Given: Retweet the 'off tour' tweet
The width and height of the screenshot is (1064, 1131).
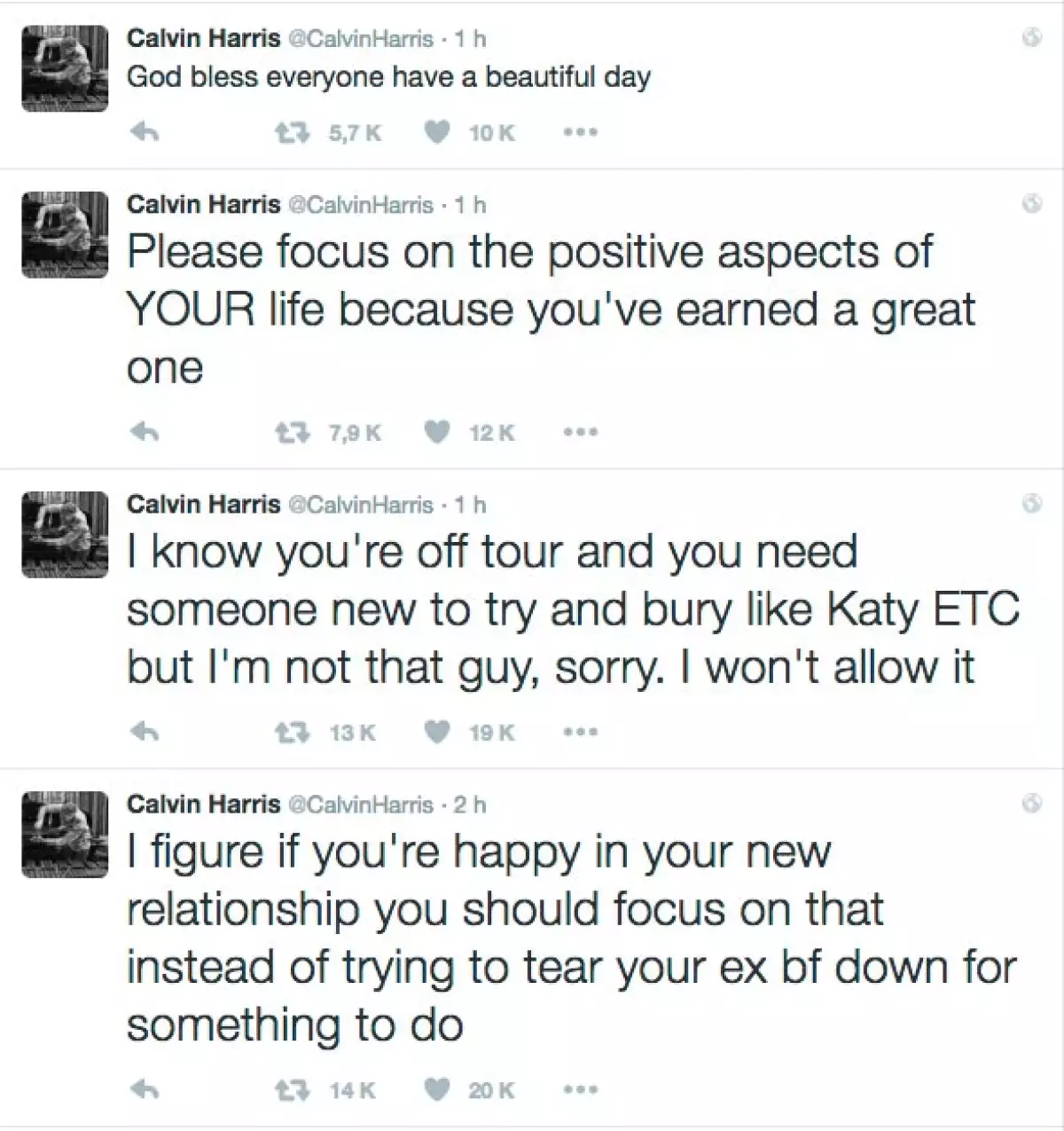Looking at the screenshot, I should (x=291, y=733).
